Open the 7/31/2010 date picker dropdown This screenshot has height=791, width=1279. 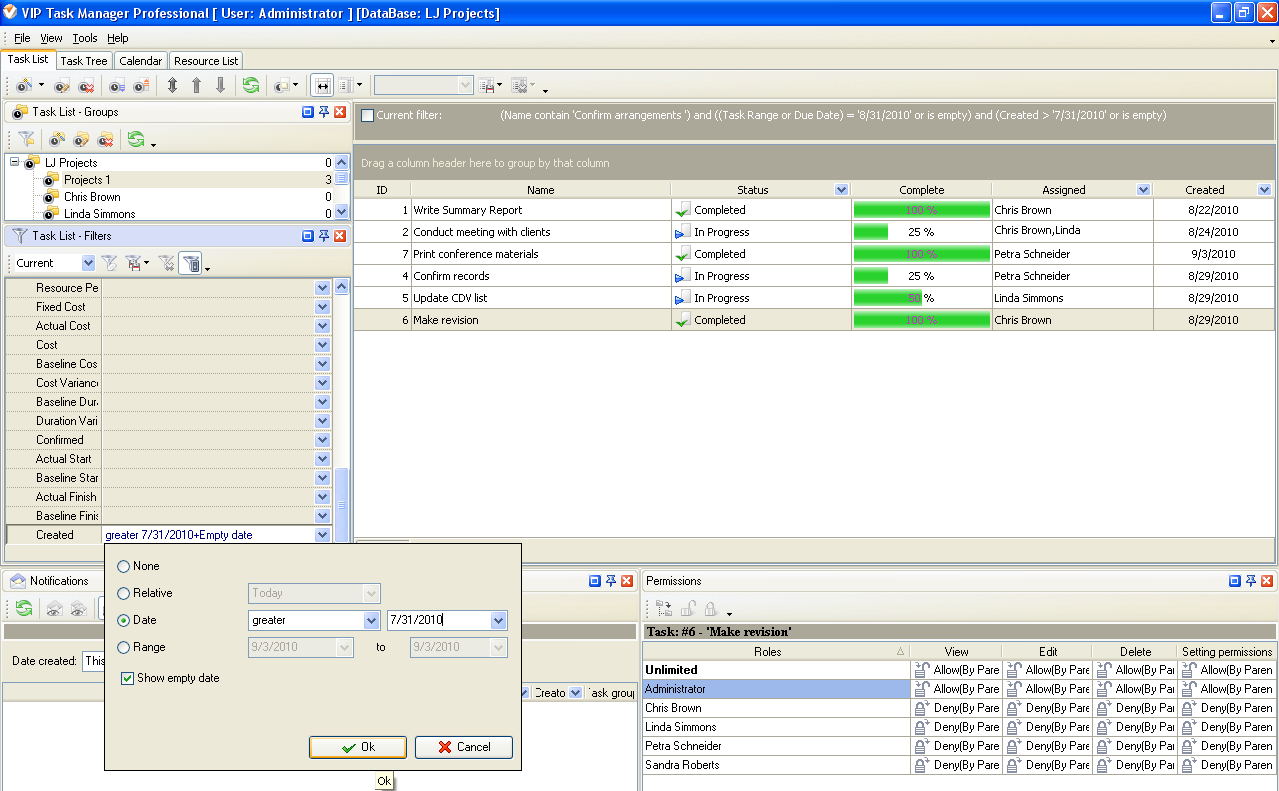coord(498,621)
